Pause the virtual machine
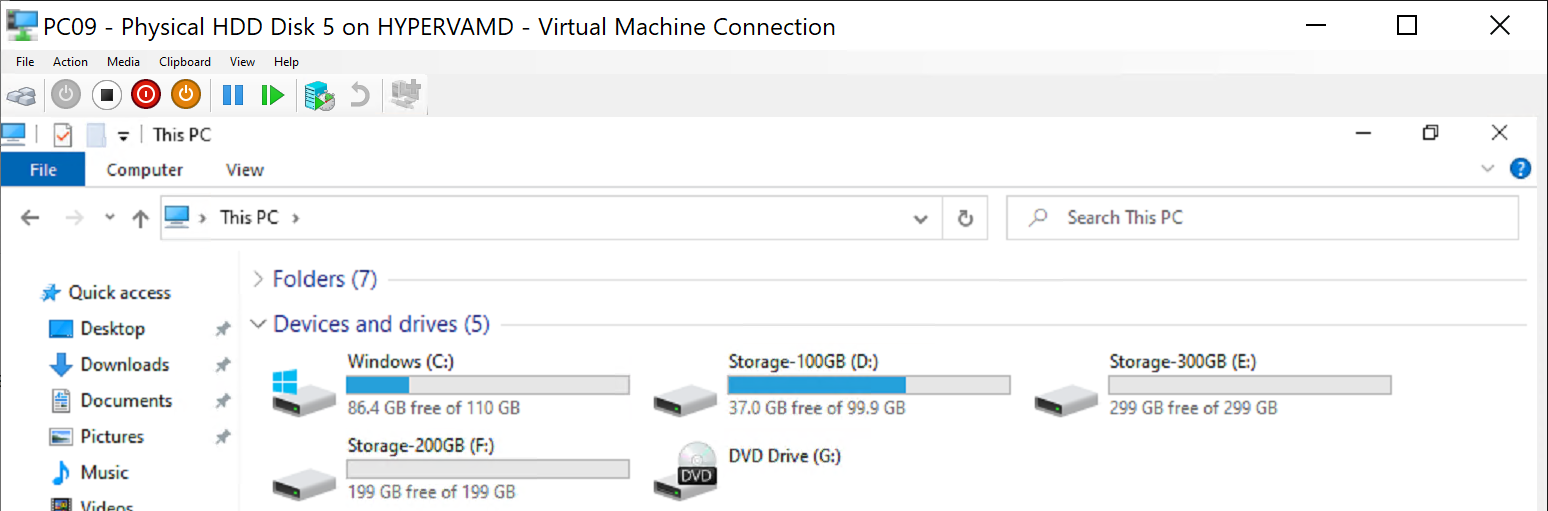The width and height of the screenshot is (1548, 511). (x=233, y=96)
